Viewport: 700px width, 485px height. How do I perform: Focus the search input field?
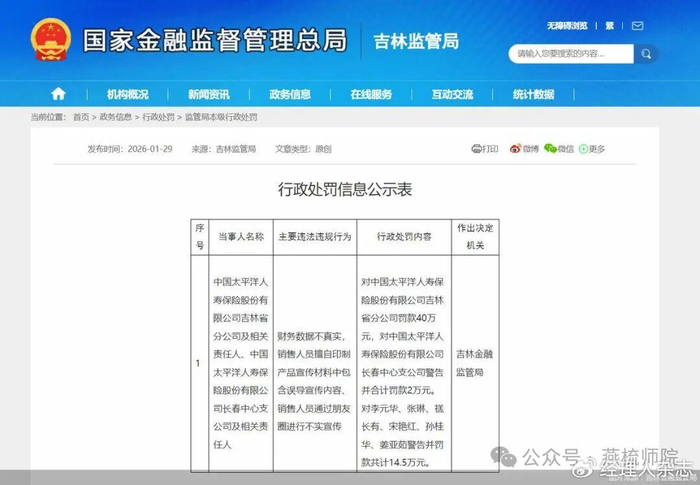tap(571, 54)
